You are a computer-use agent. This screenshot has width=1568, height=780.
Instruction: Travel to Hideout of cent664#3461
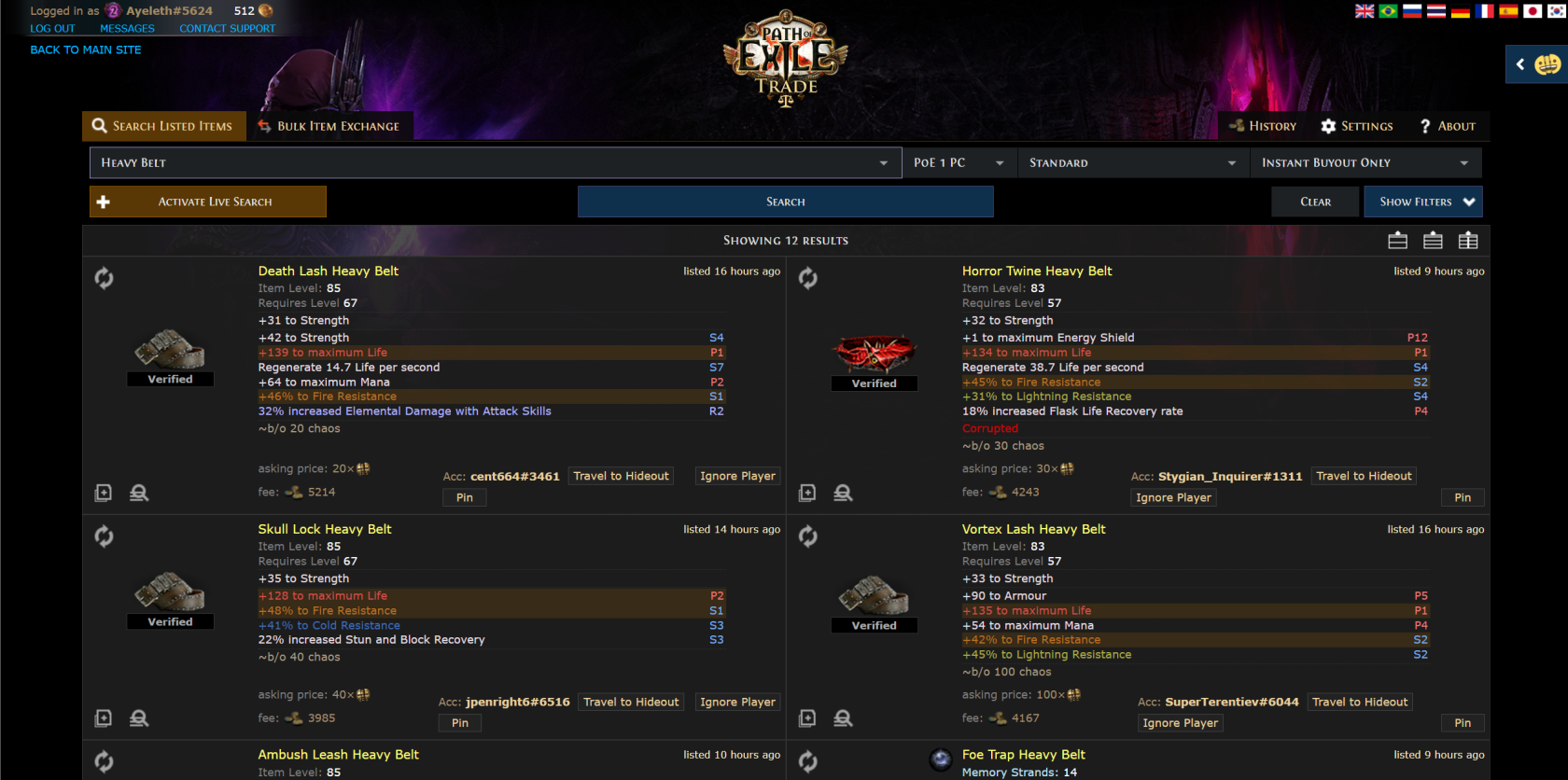(x=621, y=476)
